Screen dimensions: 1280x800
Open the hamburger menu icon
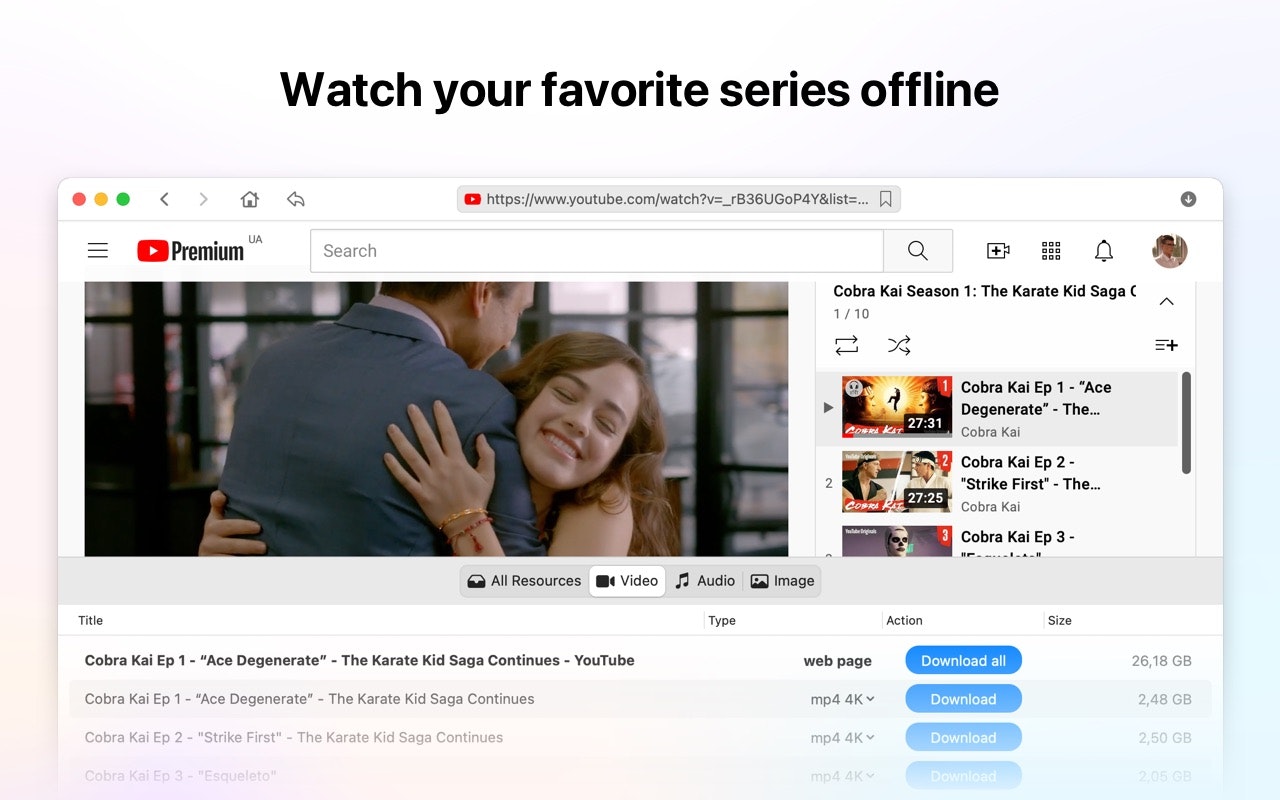[x=97, y=250]
